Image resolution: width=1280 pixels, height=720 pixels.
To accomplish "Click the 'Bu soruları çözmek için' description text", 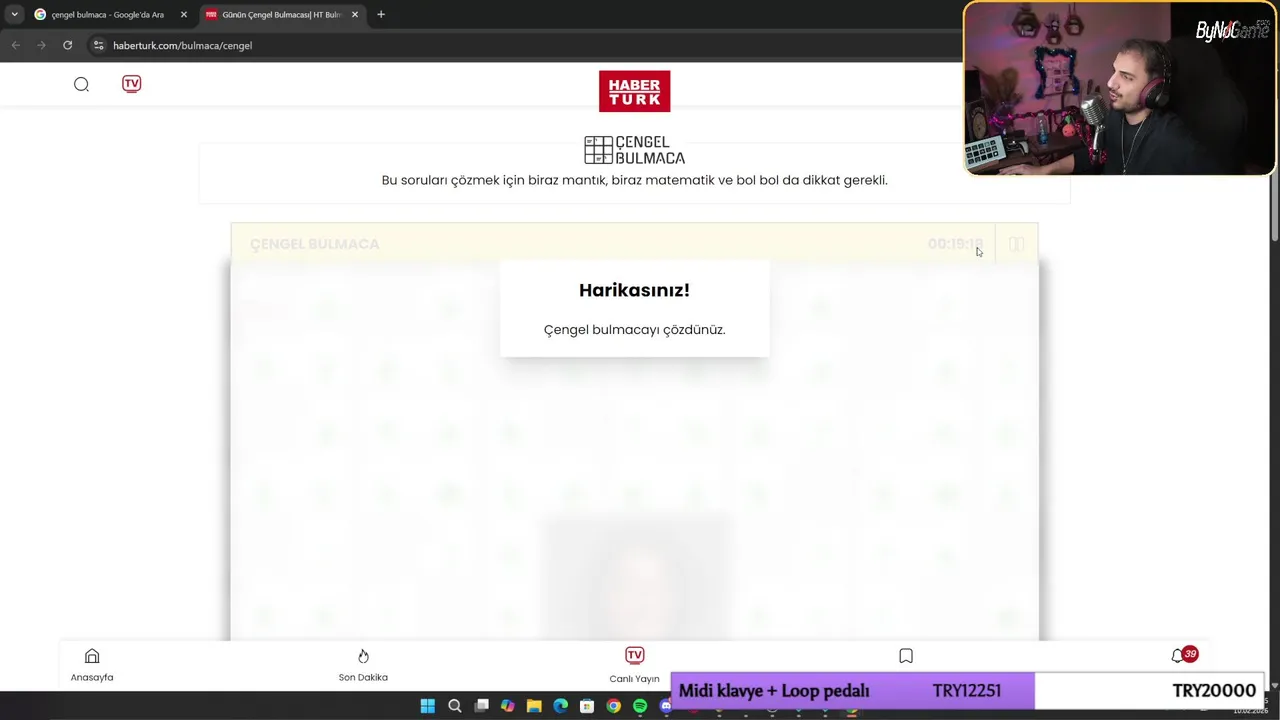I will [634, 180].
